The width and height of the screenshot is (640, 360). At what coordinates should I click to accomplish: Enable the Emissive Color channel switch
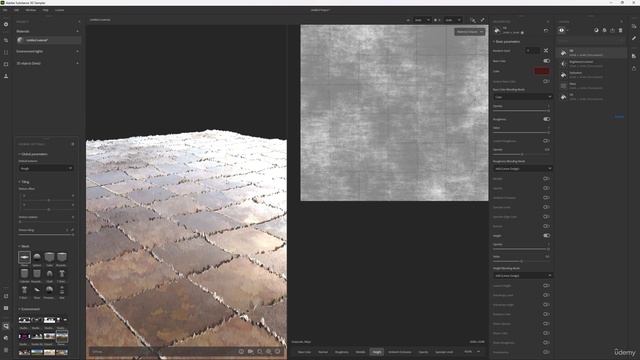(x=547, y=314)
